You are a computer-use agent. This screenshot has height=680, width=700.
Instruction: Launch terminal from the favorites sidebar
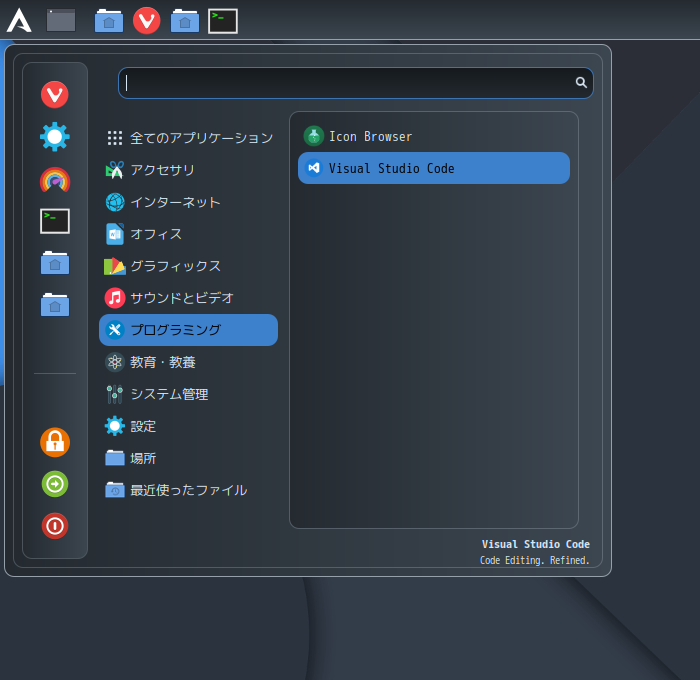click(x=54, y=221)
